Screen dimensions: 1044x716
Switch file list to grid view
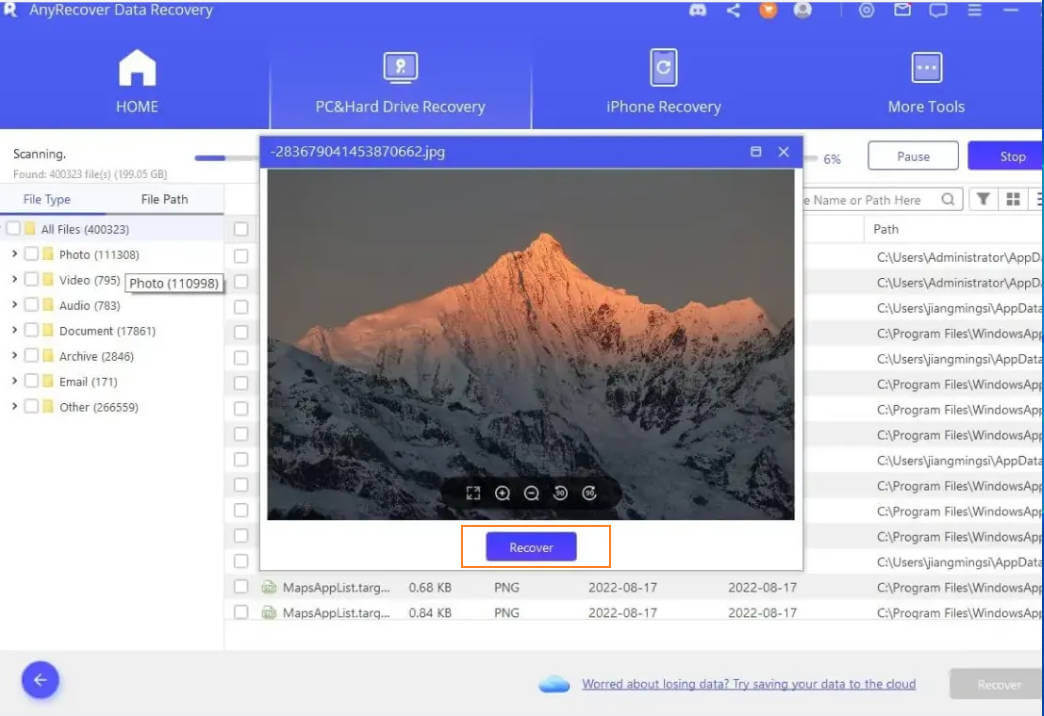(1013, 199)
